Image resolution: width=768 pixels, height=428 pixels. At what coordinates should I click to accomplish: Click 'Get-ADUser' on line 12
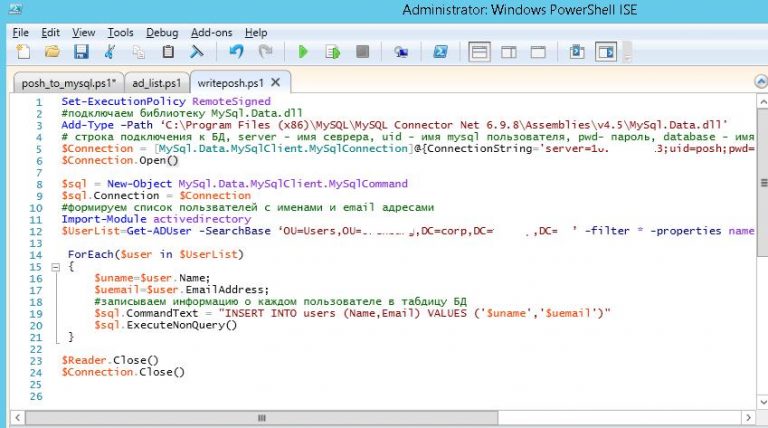click(159, 231)
